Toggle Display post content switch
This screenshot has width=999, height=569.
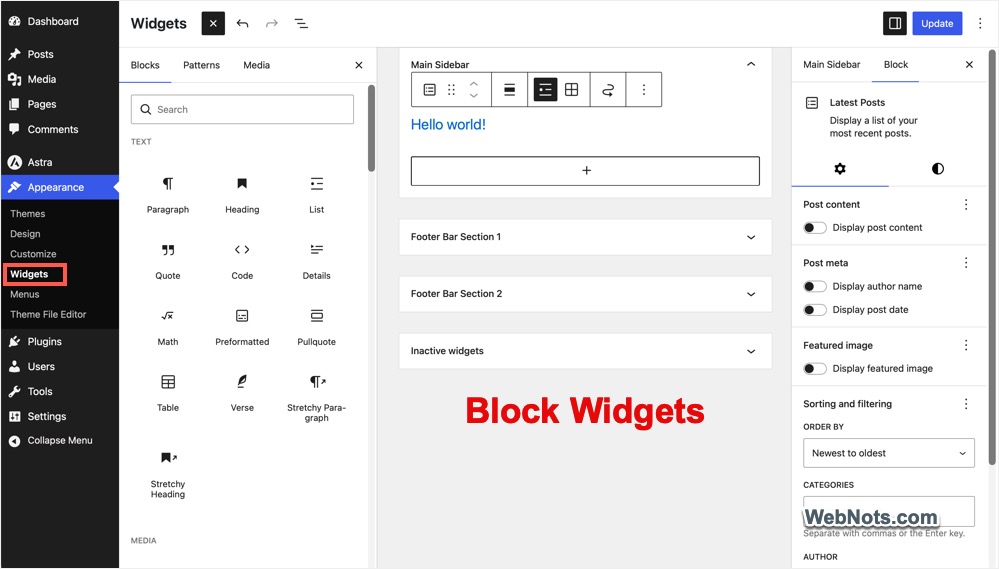point(814,227)
